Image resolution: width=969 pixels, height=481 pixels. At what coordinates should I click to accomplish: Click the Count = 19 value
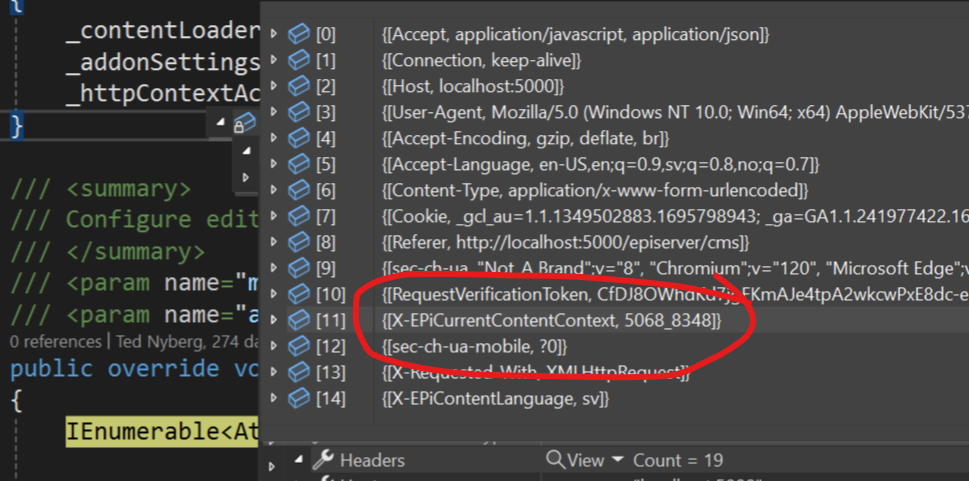[679, 460]
